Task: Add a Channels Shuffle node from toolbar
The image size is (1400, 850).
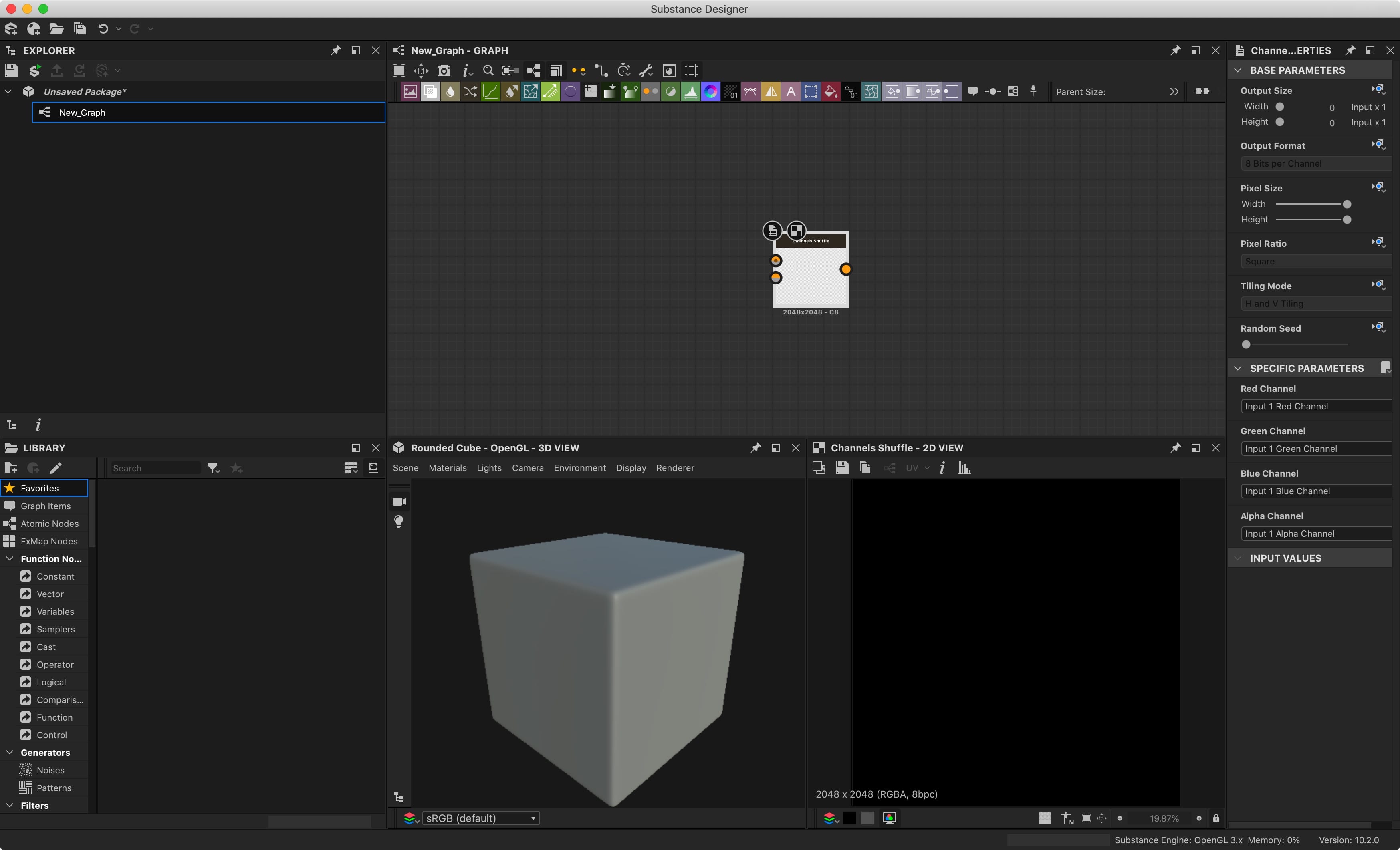Action: click(x=470, y=91)
